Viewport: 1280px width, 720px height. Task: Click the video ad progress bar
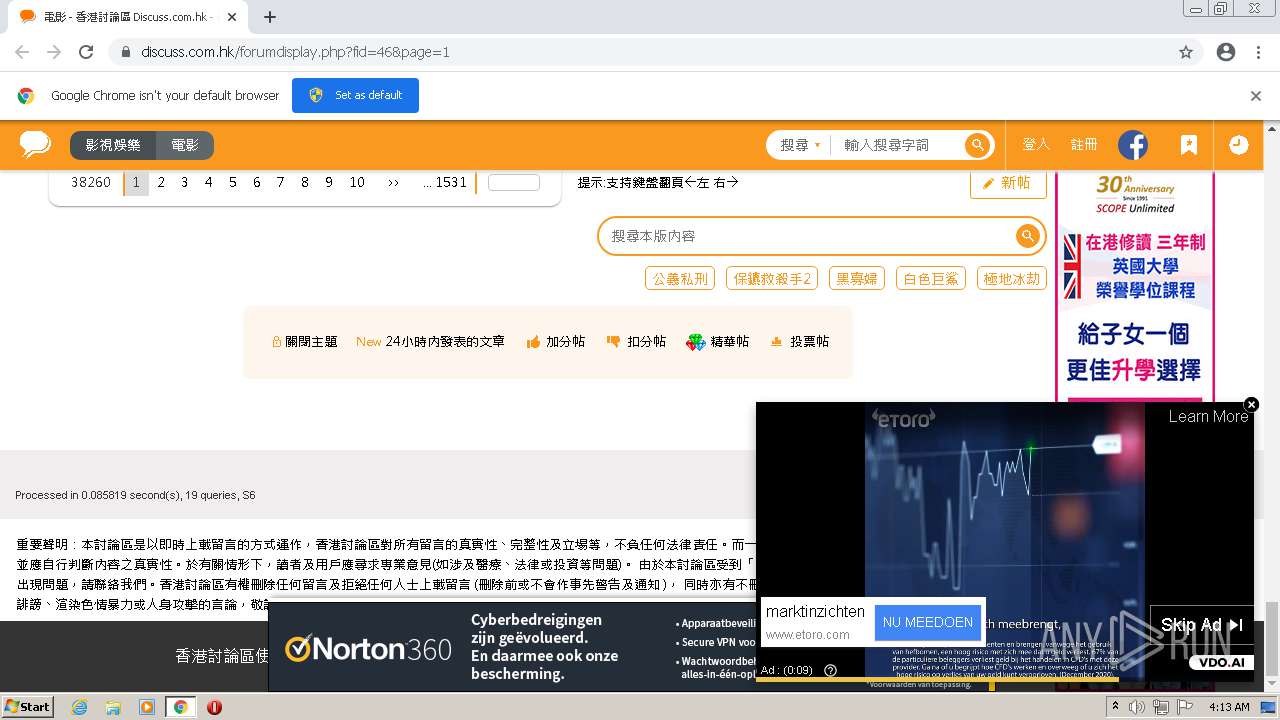[1004, 680]
